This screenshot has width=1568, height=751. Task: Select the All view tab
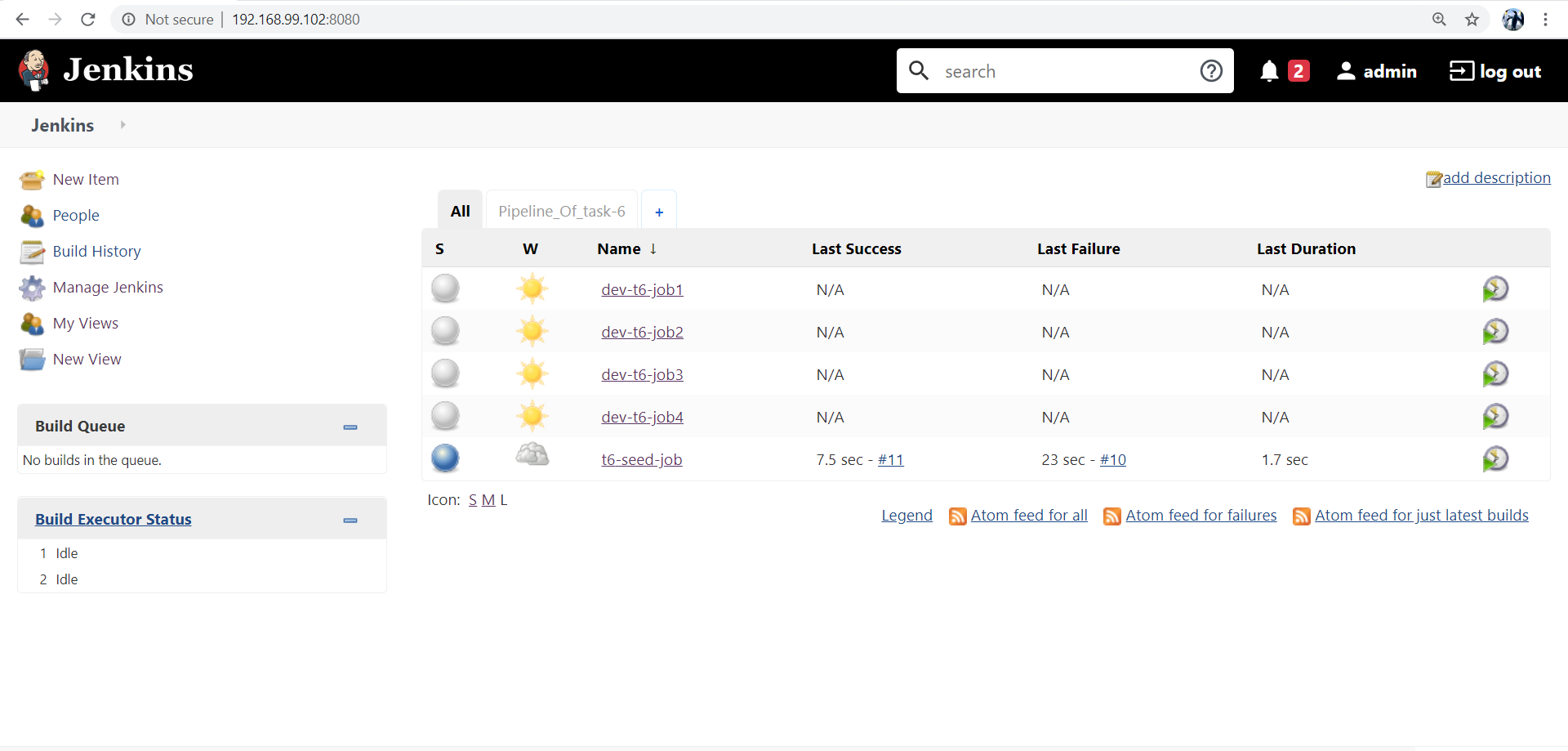pos(460,210)
